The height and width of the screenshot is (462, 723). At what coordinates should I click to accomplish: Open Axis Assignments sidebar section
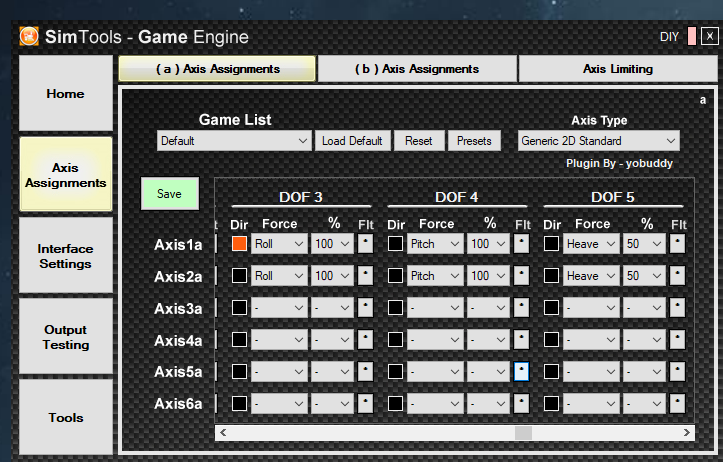coord(66,175)
